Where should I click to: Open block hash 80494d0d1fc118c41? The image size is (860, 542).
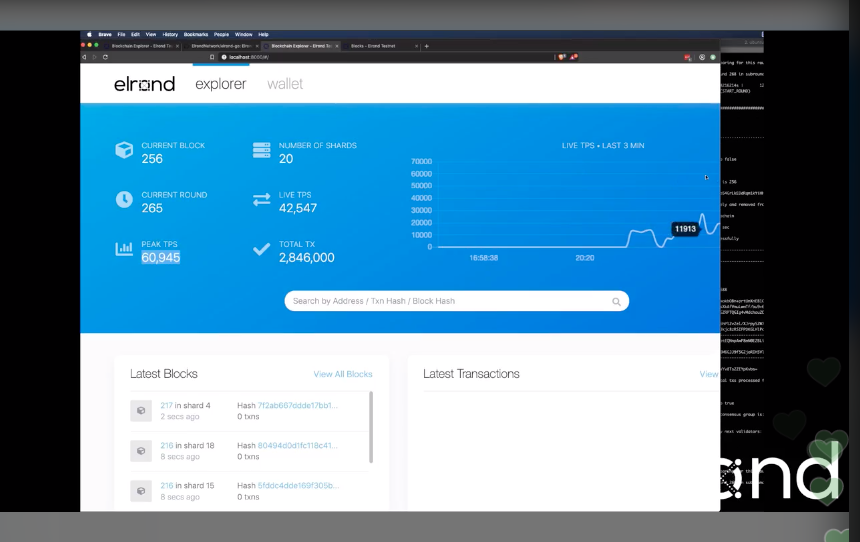(x=298, y=445)
